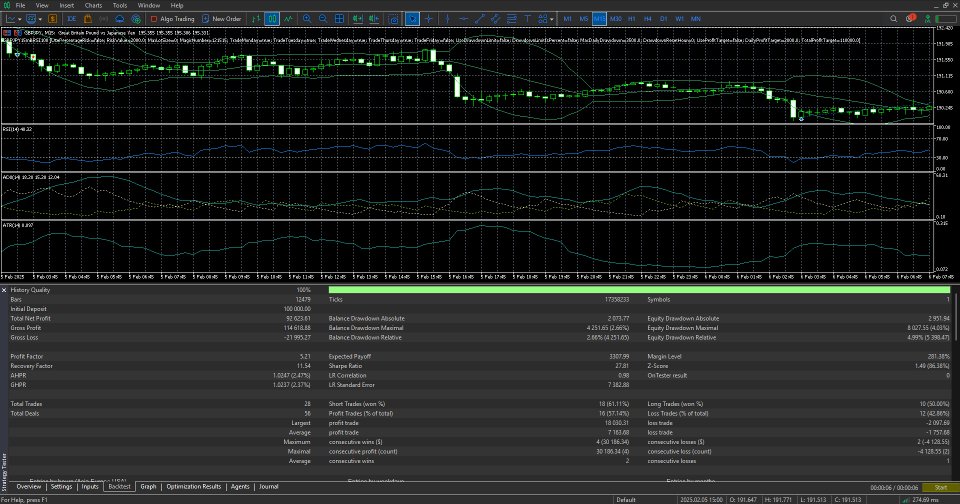This screenshot has width=960, height=504.
Task: Click the New Order button
Action: pyautogui.click(x=222, y=19)
